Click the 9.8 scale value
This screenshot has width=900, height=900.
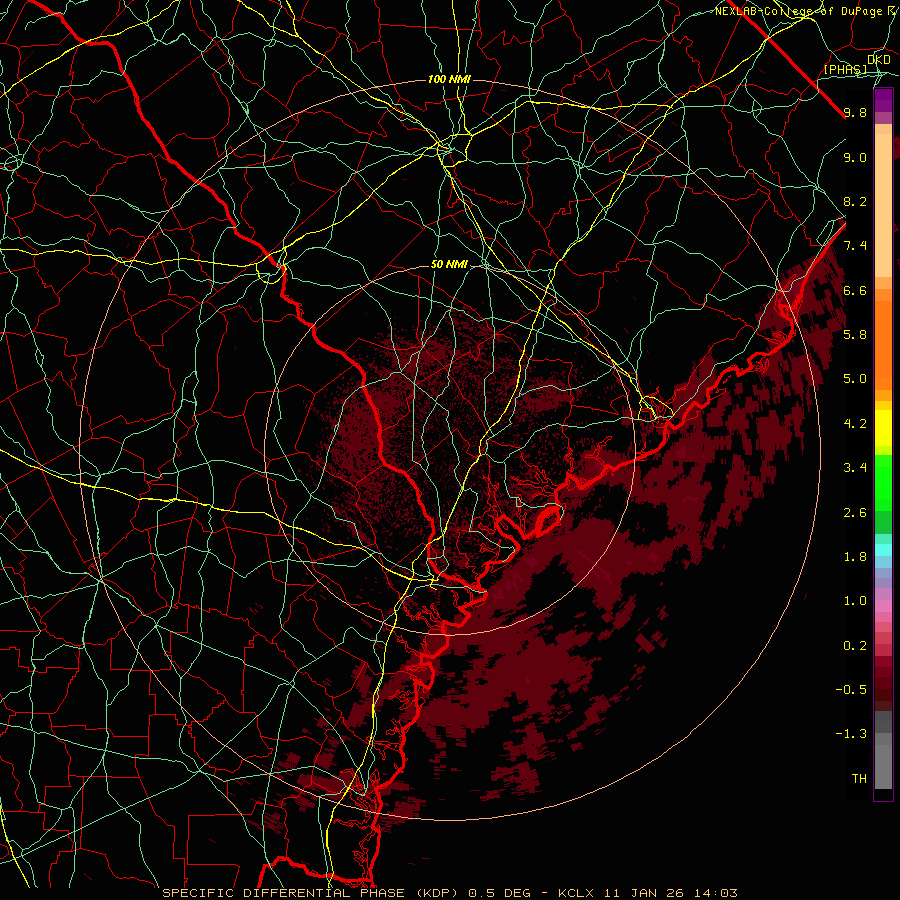pos(855,112)
